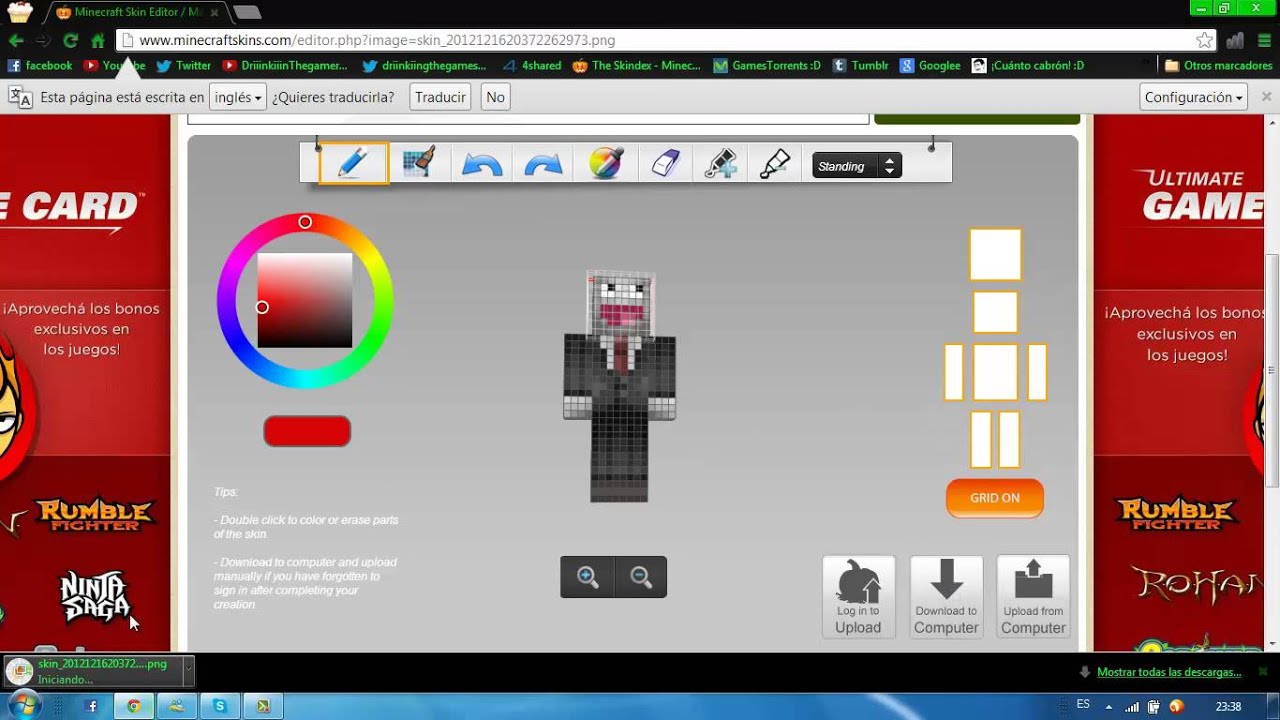Download skin to Computer
The width and height of the screenshot is (1280, 720).
pos(946,597)
